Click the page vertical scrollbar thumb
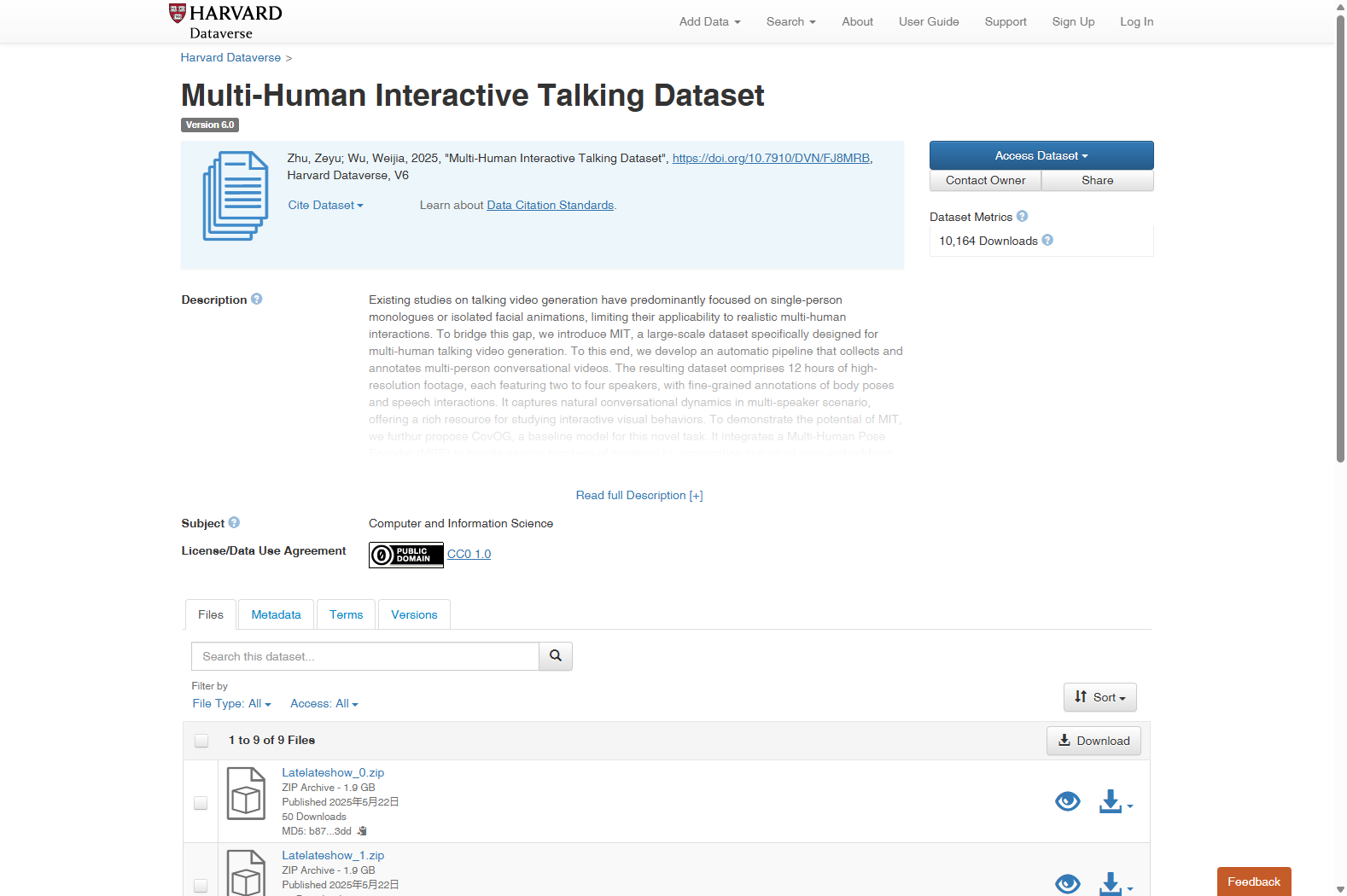This screenshot has width=1347, height=896. pos(1340,239)
